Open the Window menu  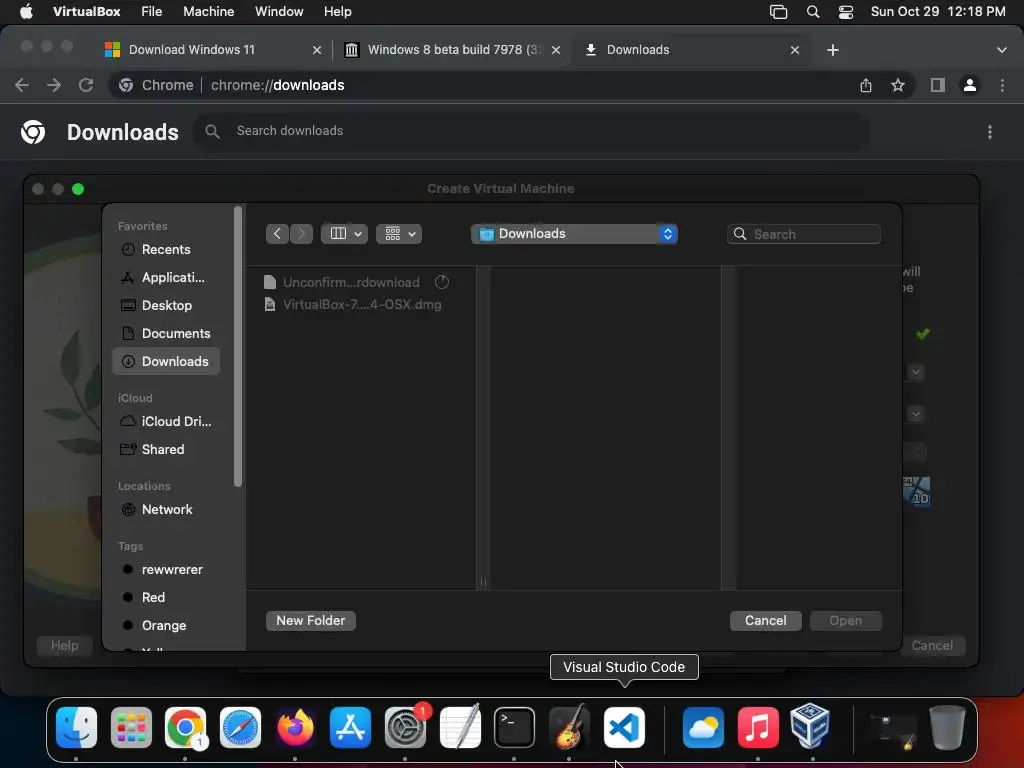279,12
